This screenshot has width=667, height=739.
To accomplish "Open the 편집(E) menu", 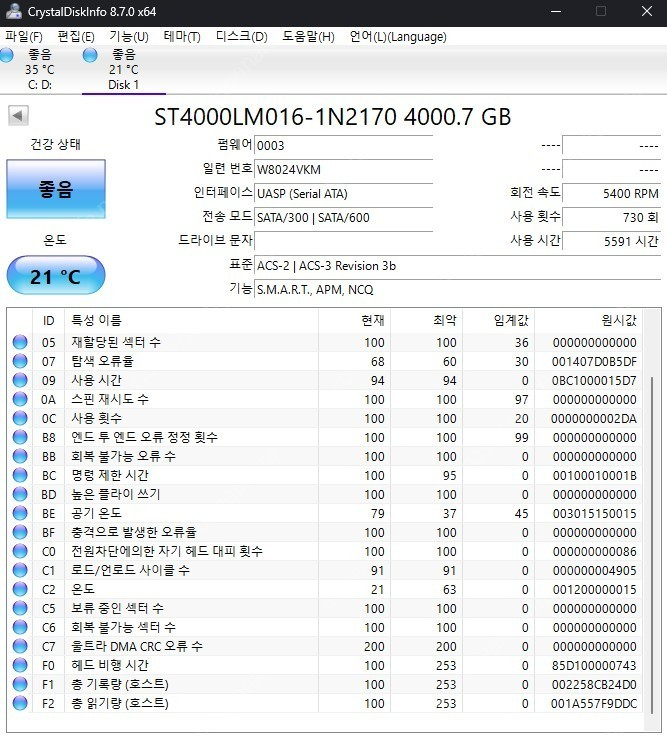I will [x=75, y=37].
